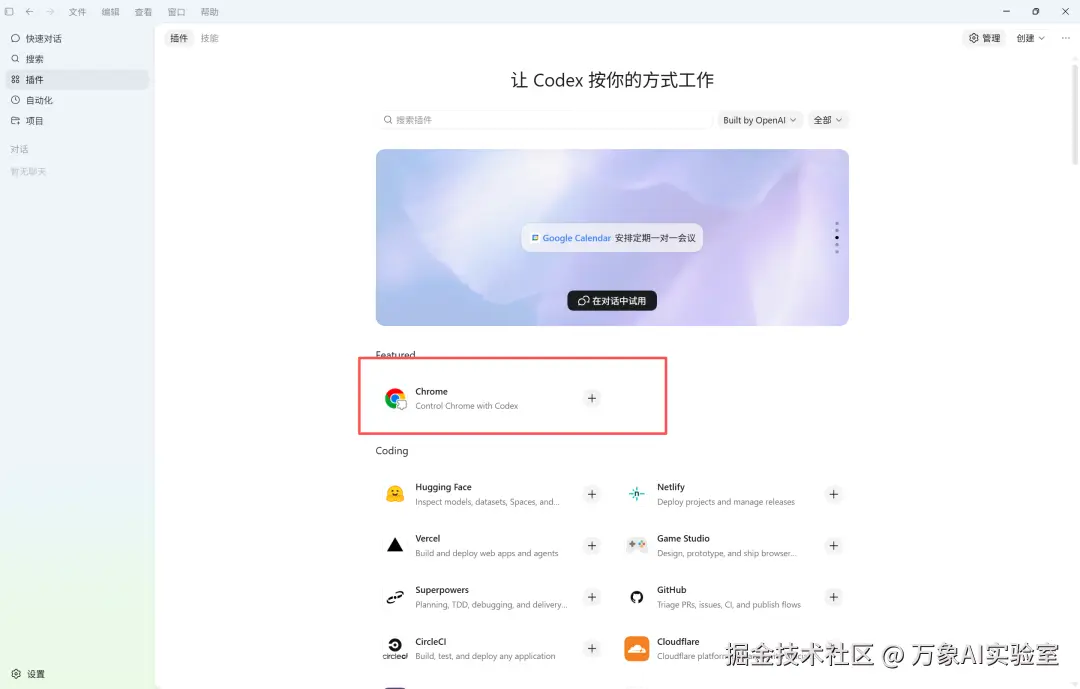Click the page vertical scrollbar
Screen dimensions: 1080x689
[x=1074, y=115]
